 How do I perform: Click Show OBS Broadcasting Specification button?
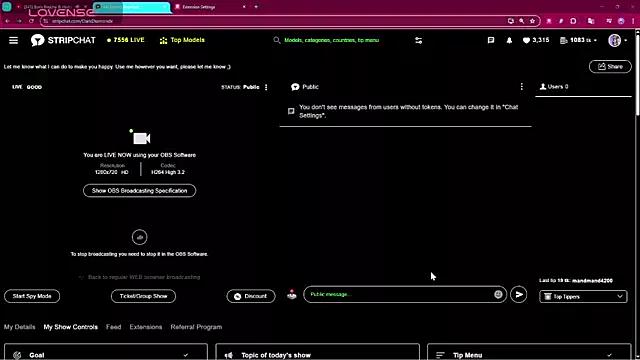(x=140, y=191)
